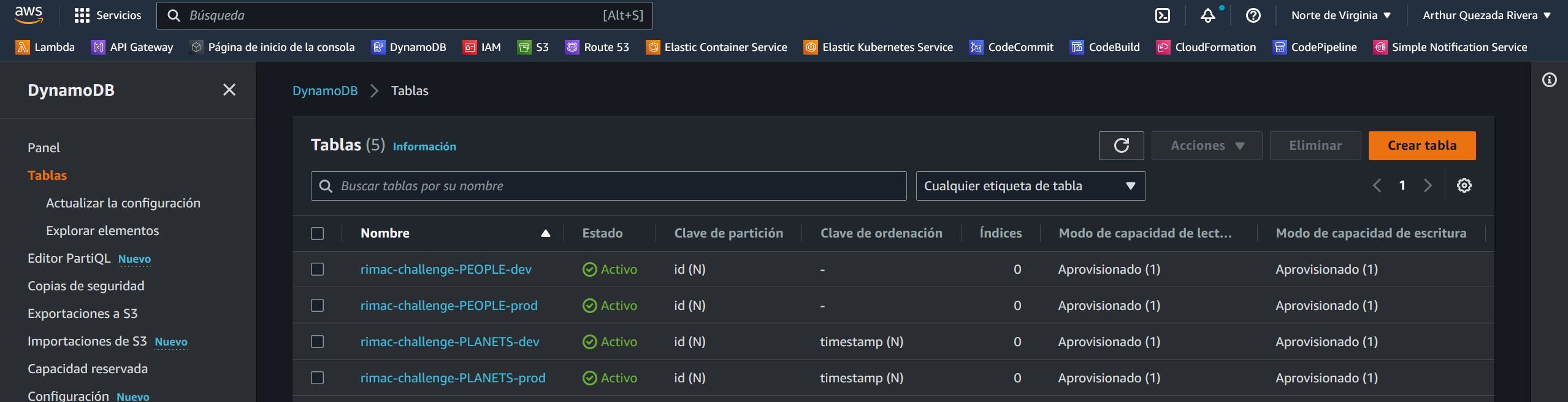The height and width of the screenshot is (402, 1568).
Task: Click the CloudFormation shortcut icon
Action: [x=1163, y=47]
